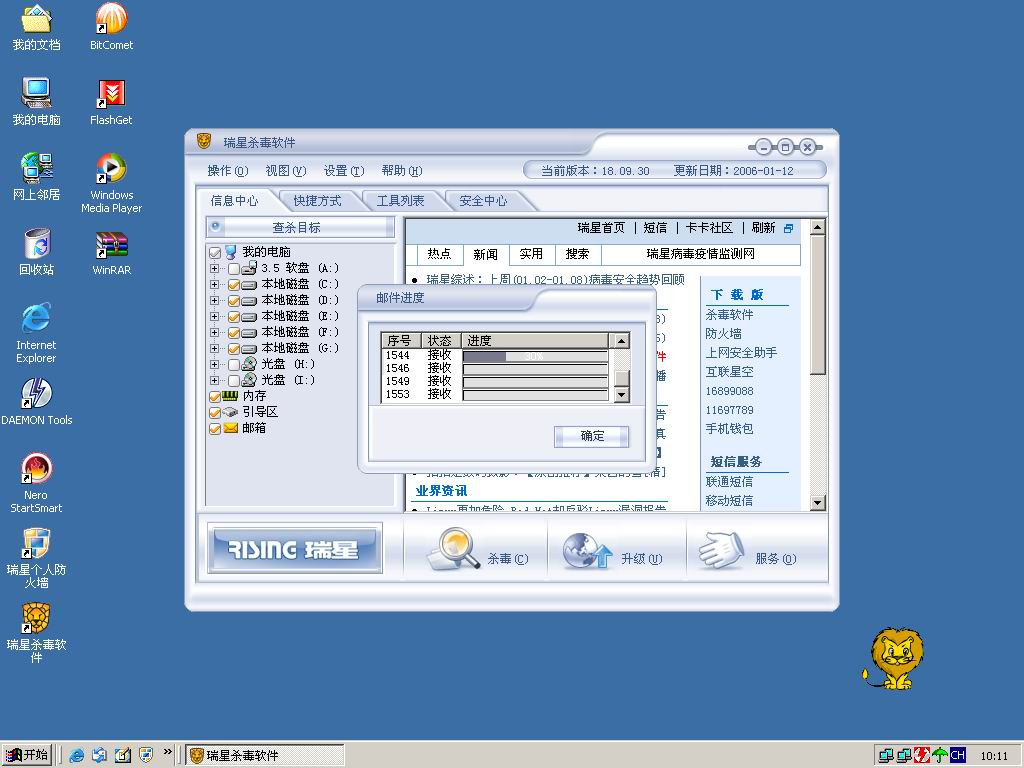Open Internet Explorer from the quick launch bar
Viewport: 1024px width, 768px height.
(x=76, y=755)
